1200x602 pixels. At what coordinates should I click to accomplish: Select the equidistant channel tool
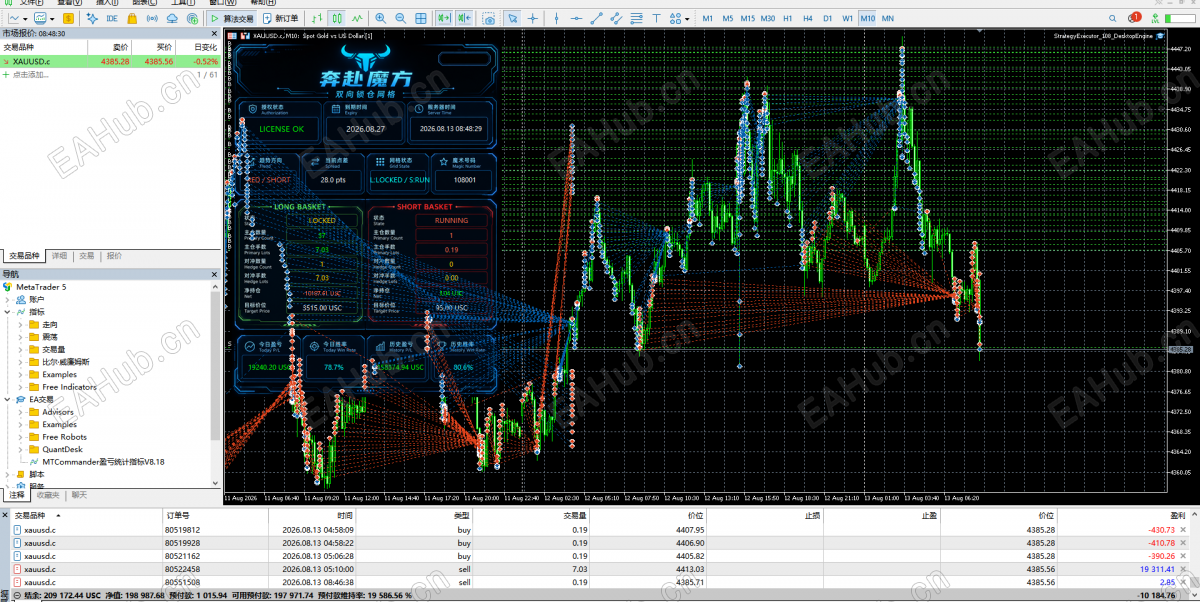tap(617, 18)
